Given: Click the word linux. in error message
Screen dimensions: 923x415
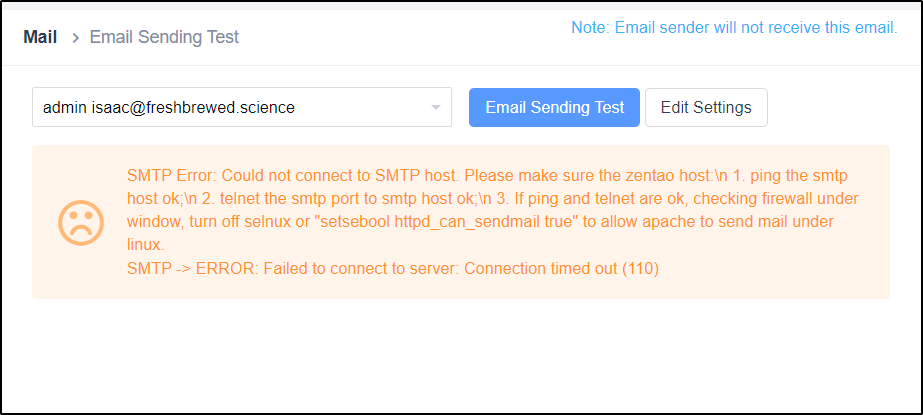Looking at the screenshot, I should pyautogui.click(x=146, y=245).
